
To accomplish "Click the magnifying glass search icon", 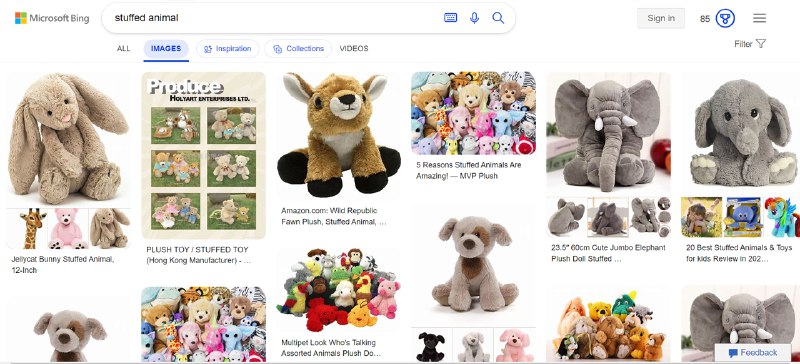I will (498, 18).
